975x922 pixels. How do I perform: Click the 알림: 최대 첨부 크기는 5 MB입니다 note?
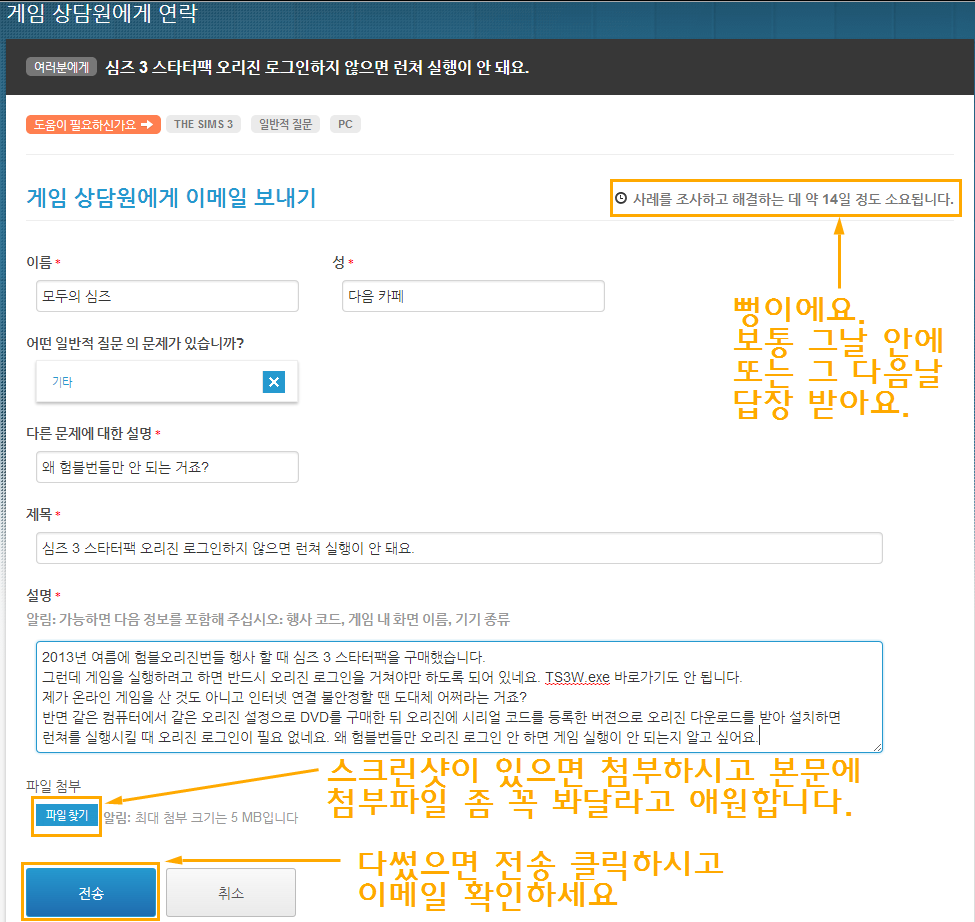pos(200,817)
